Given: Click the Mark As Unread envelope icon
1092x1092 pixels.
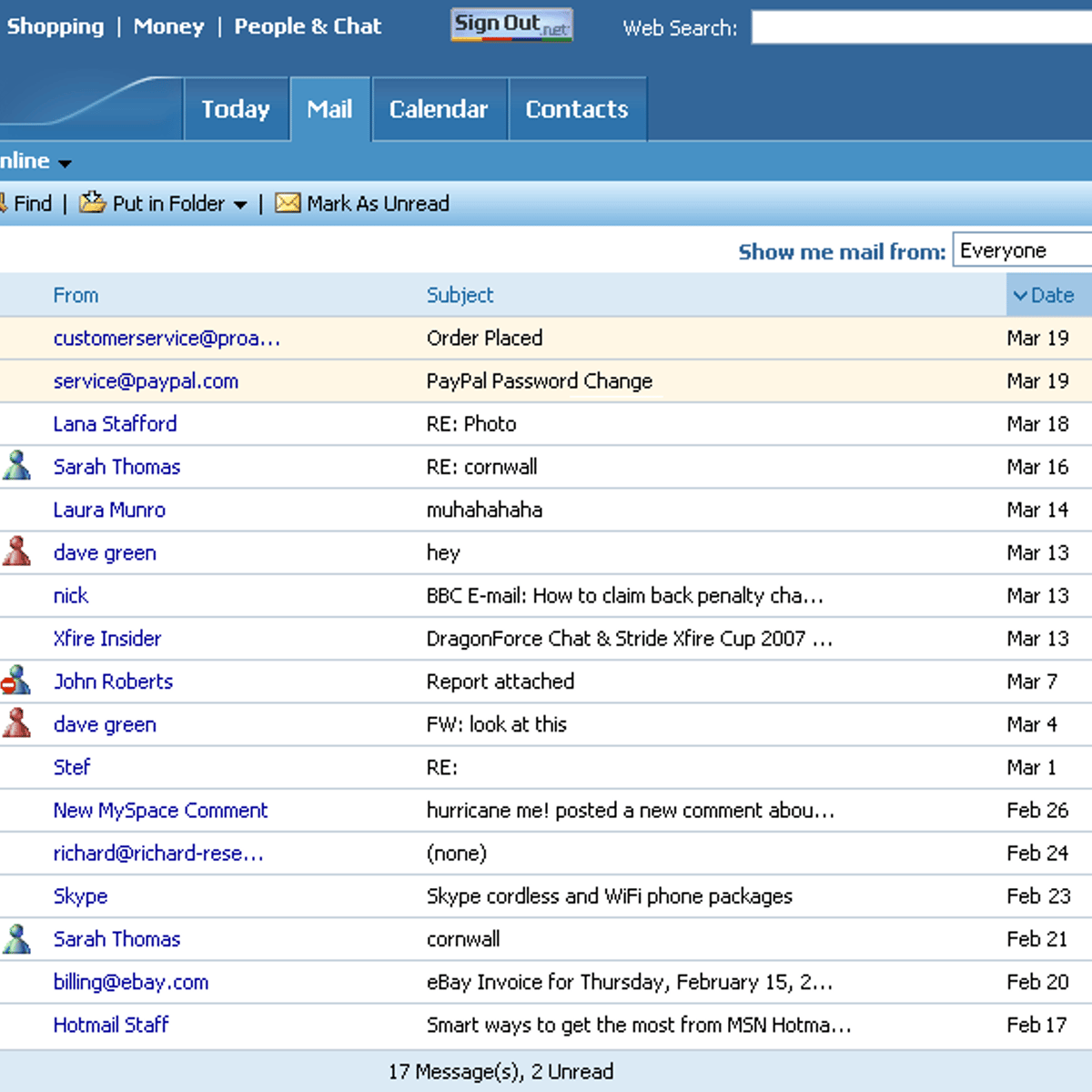Looking at the screenshot, I should [x=288, y=203].
